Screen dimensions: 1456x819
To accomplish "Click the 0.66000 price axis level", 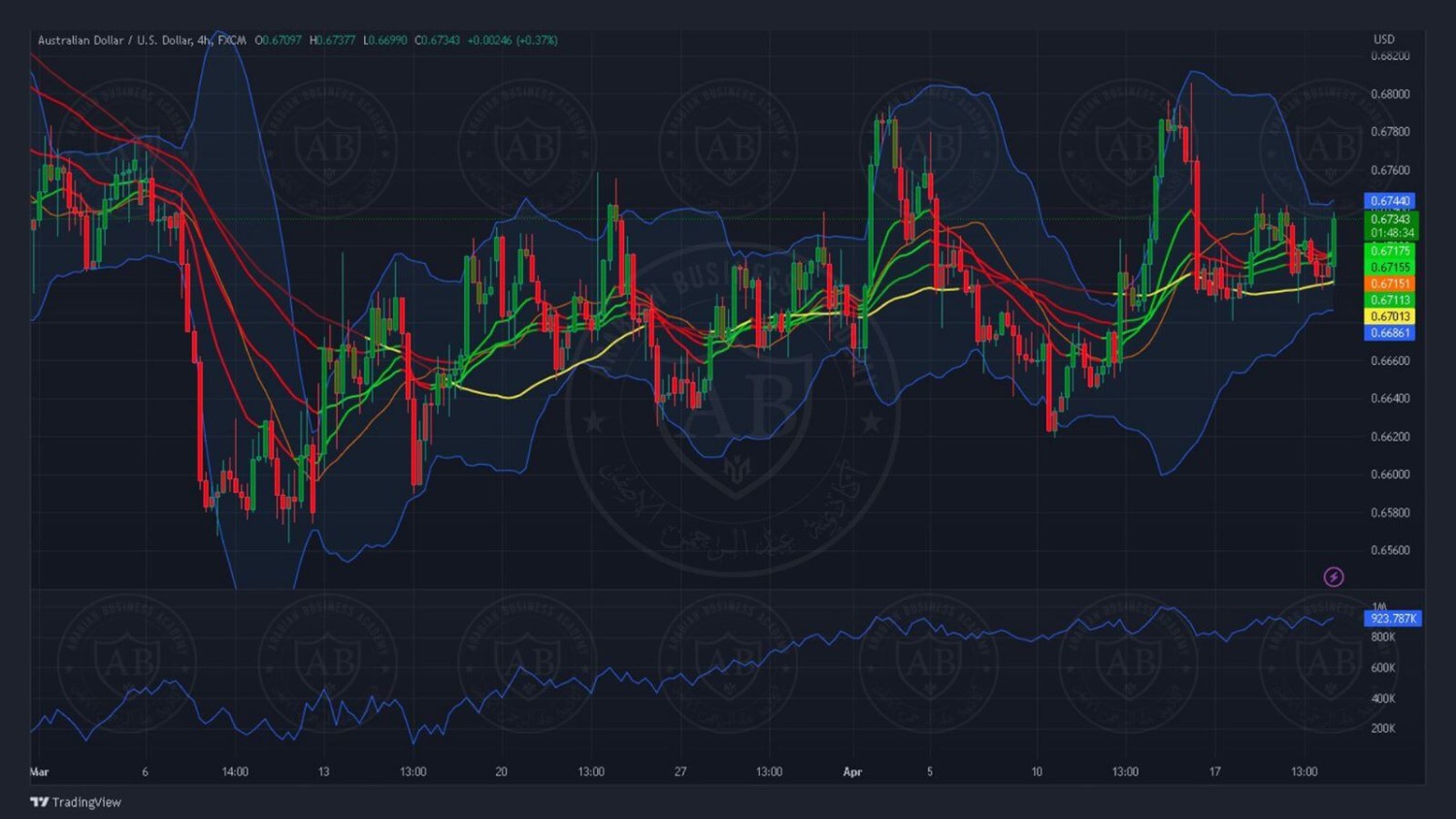I will pyautogui.click(x=1390, y=475).
